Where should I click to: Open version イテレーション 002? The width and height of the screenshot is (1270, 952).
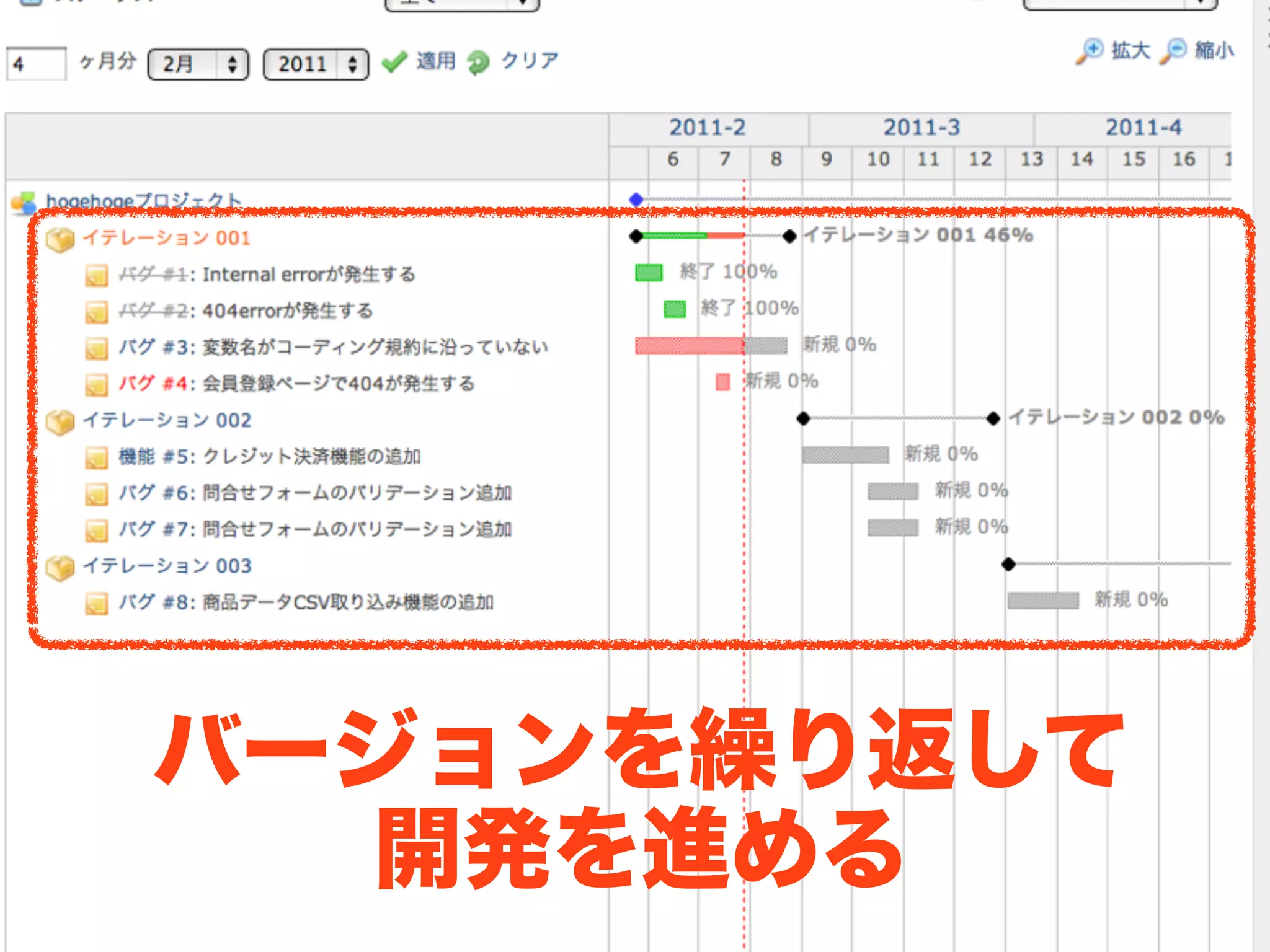coord(167,420)
